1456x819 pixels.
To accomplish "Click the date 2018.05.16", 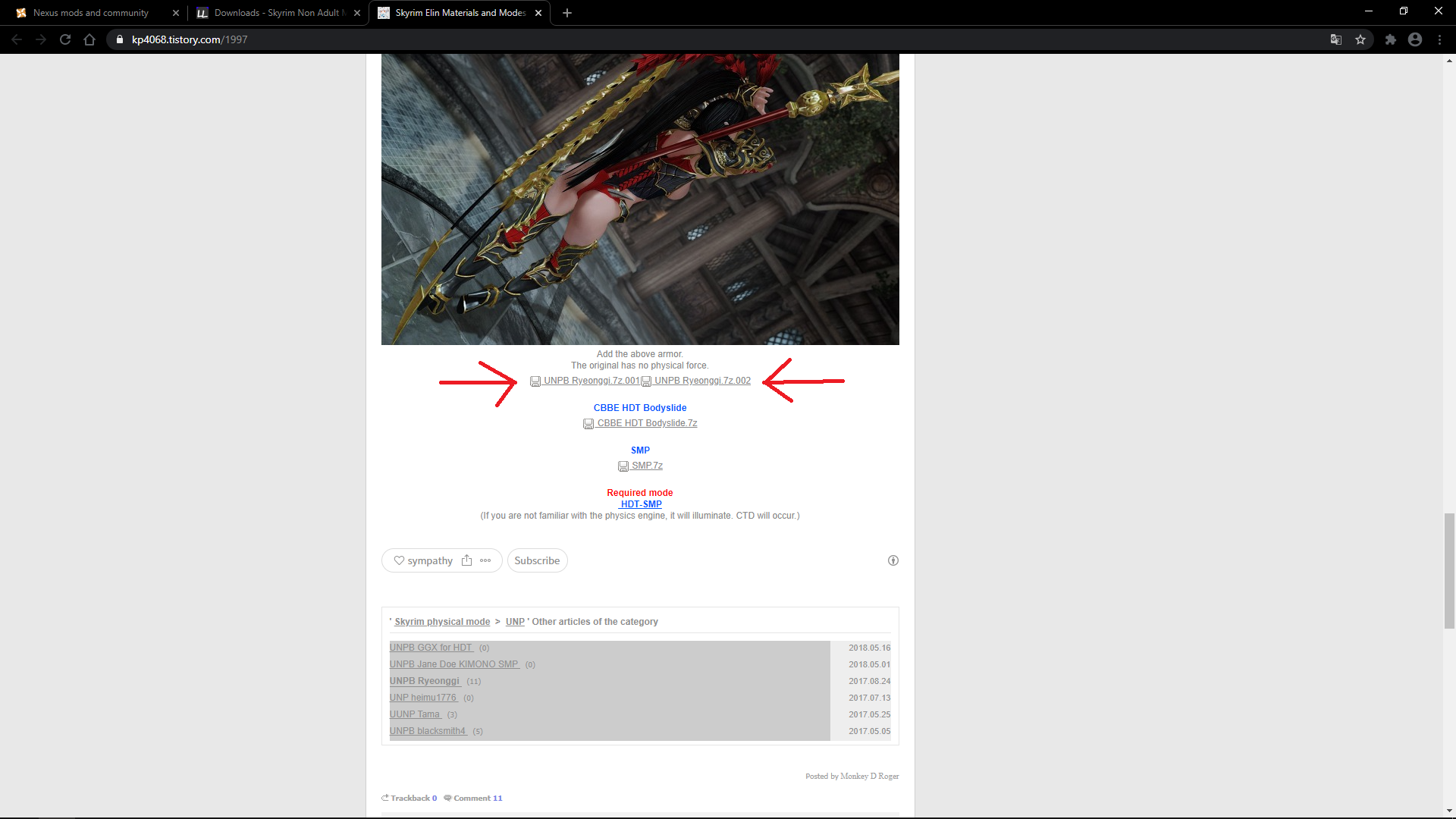I will tap(869, 648).
